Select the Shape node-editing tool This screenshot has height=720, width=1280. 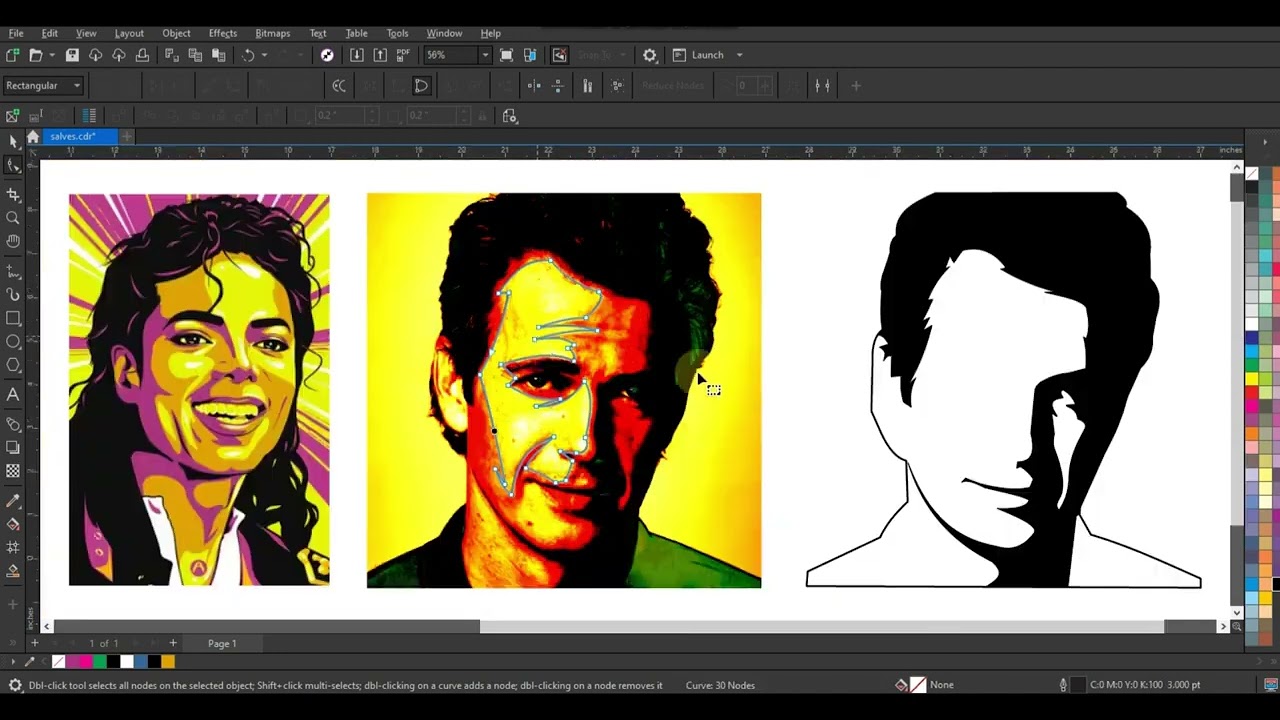tap(13, 166)
